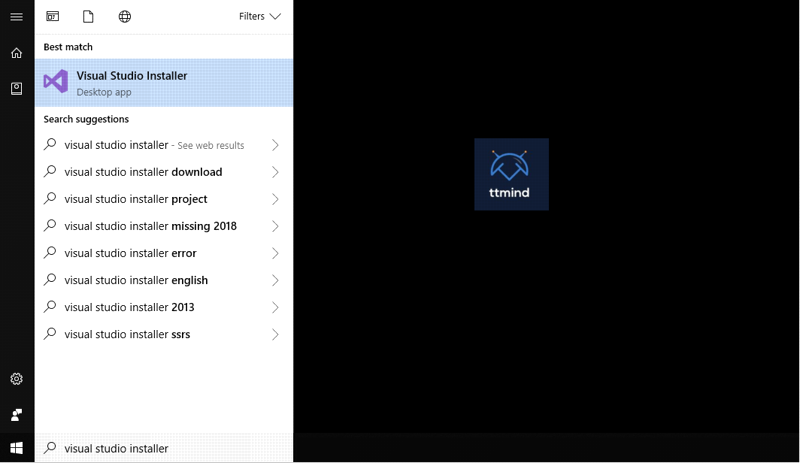Go to the Home sidebar icon
800x463 pixels.
[16, 53]
